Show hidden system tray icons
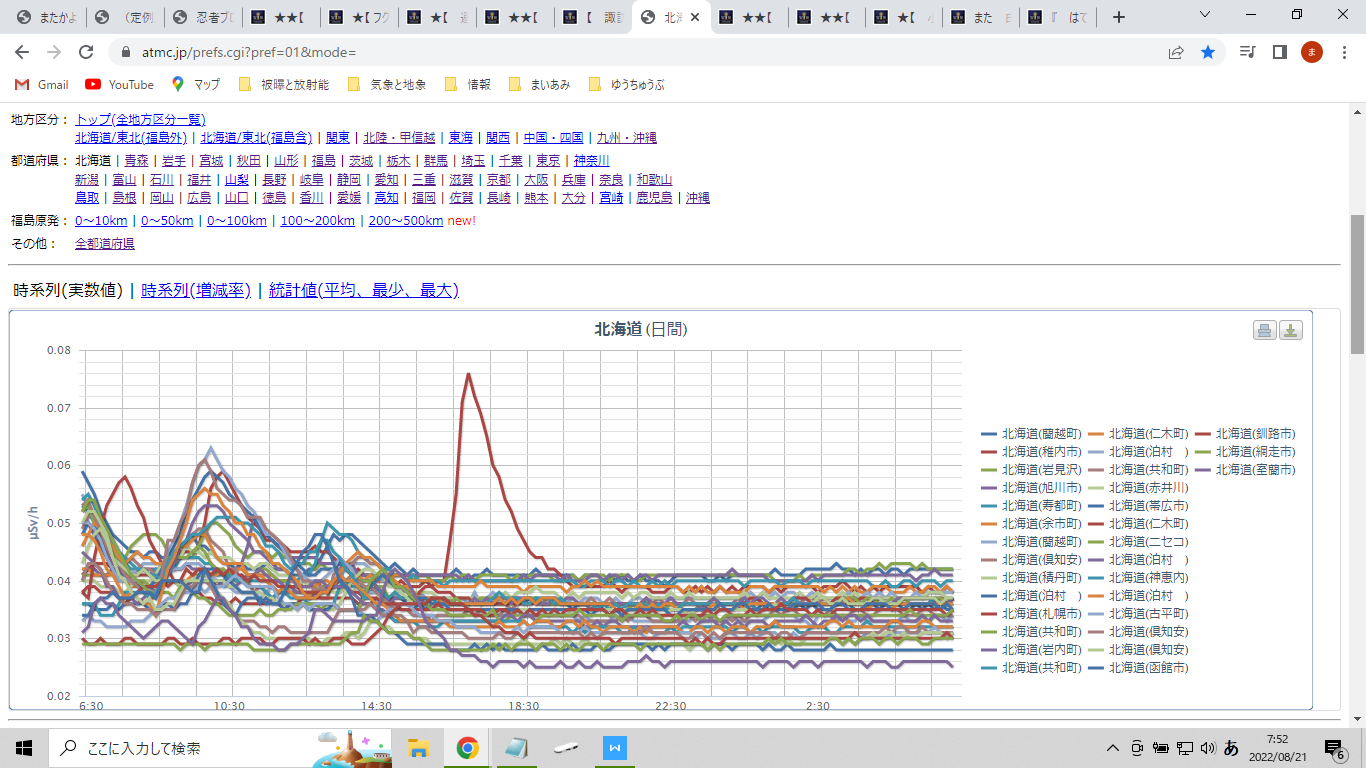 [x=1112, y=748]
